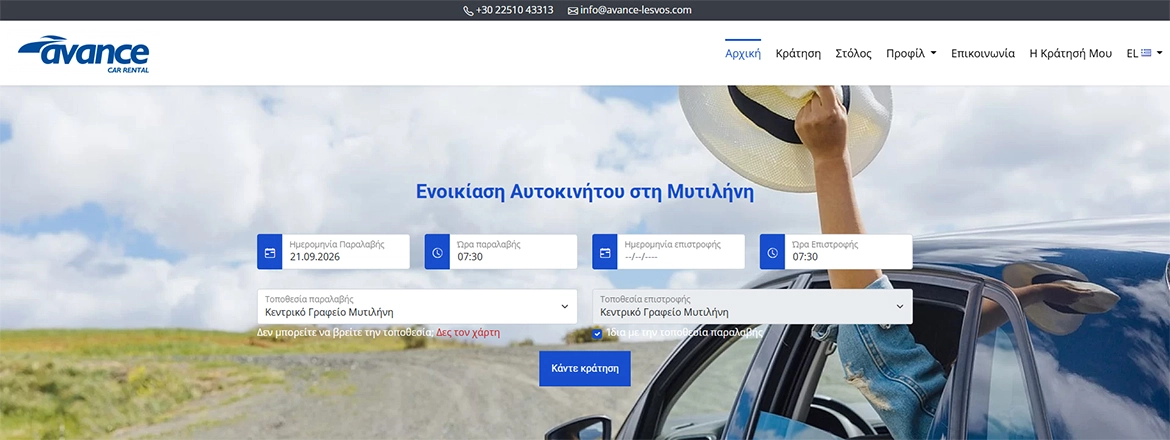Click the Ώρα Επιστροφής time field
Viewport: 1170px width, 440px height.
click(848, 252)
